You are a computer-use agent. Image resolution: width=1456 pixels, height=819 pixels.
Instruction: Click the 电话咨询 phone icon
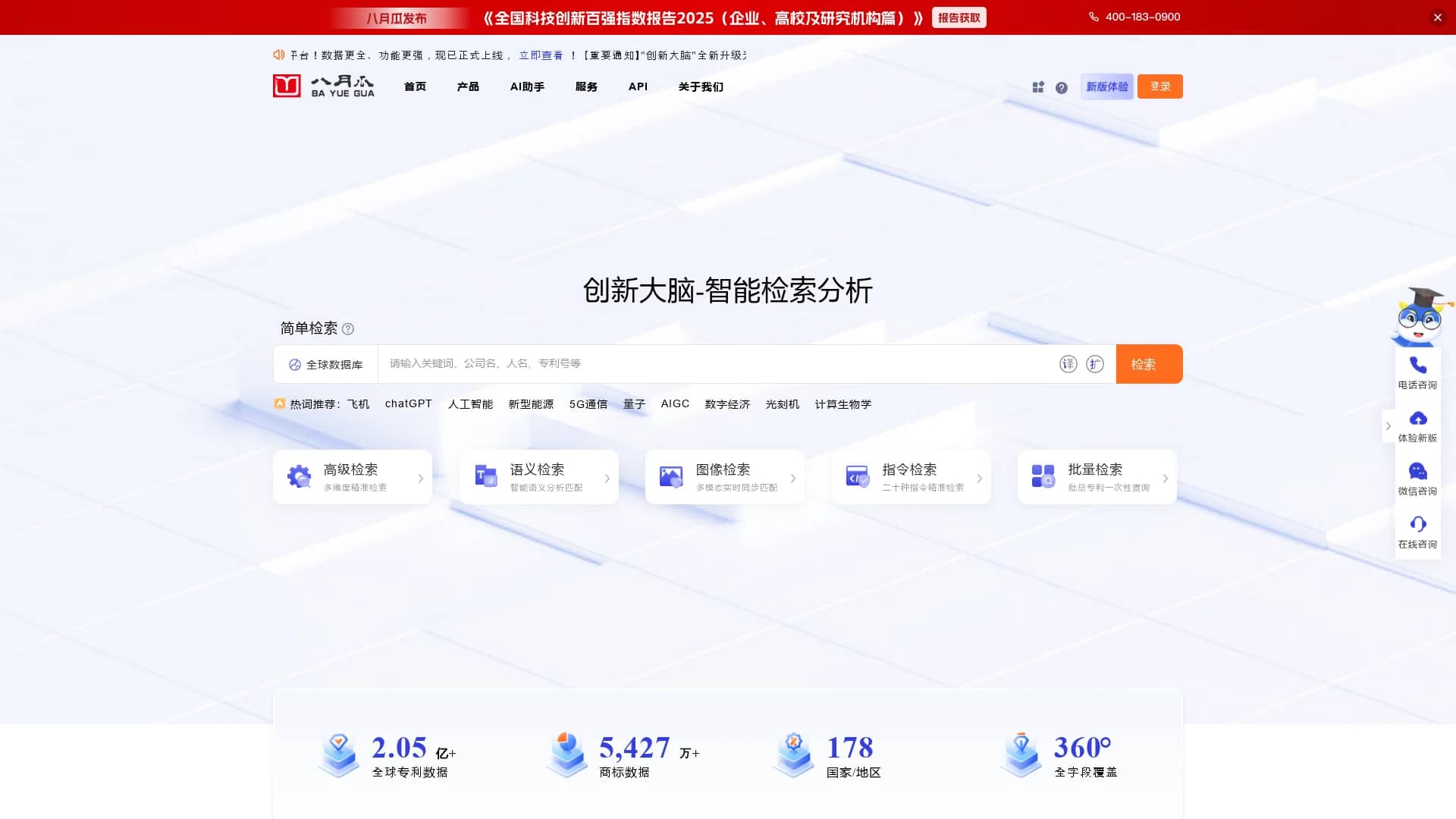click(x=1418, y=366)
